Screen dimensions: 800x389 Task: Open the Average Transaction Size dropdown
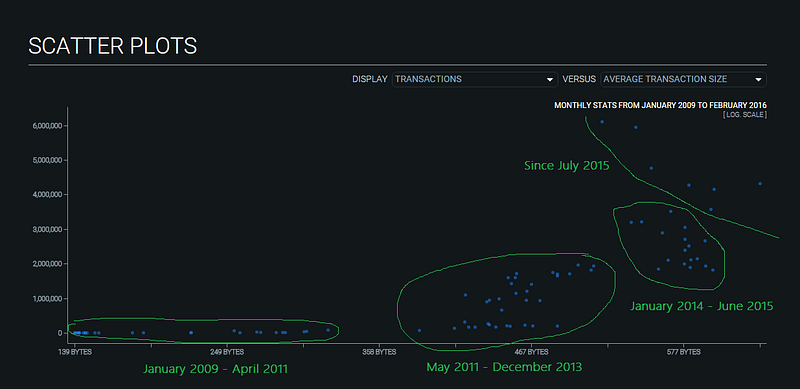coord(683,80)
